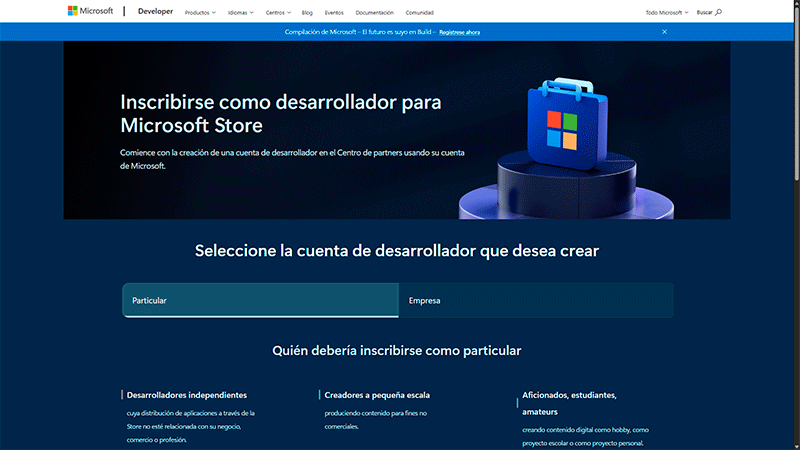Expand the Centros dropdown menu
The width and height of the screenshot is (800, 450).
pos(278,12)
